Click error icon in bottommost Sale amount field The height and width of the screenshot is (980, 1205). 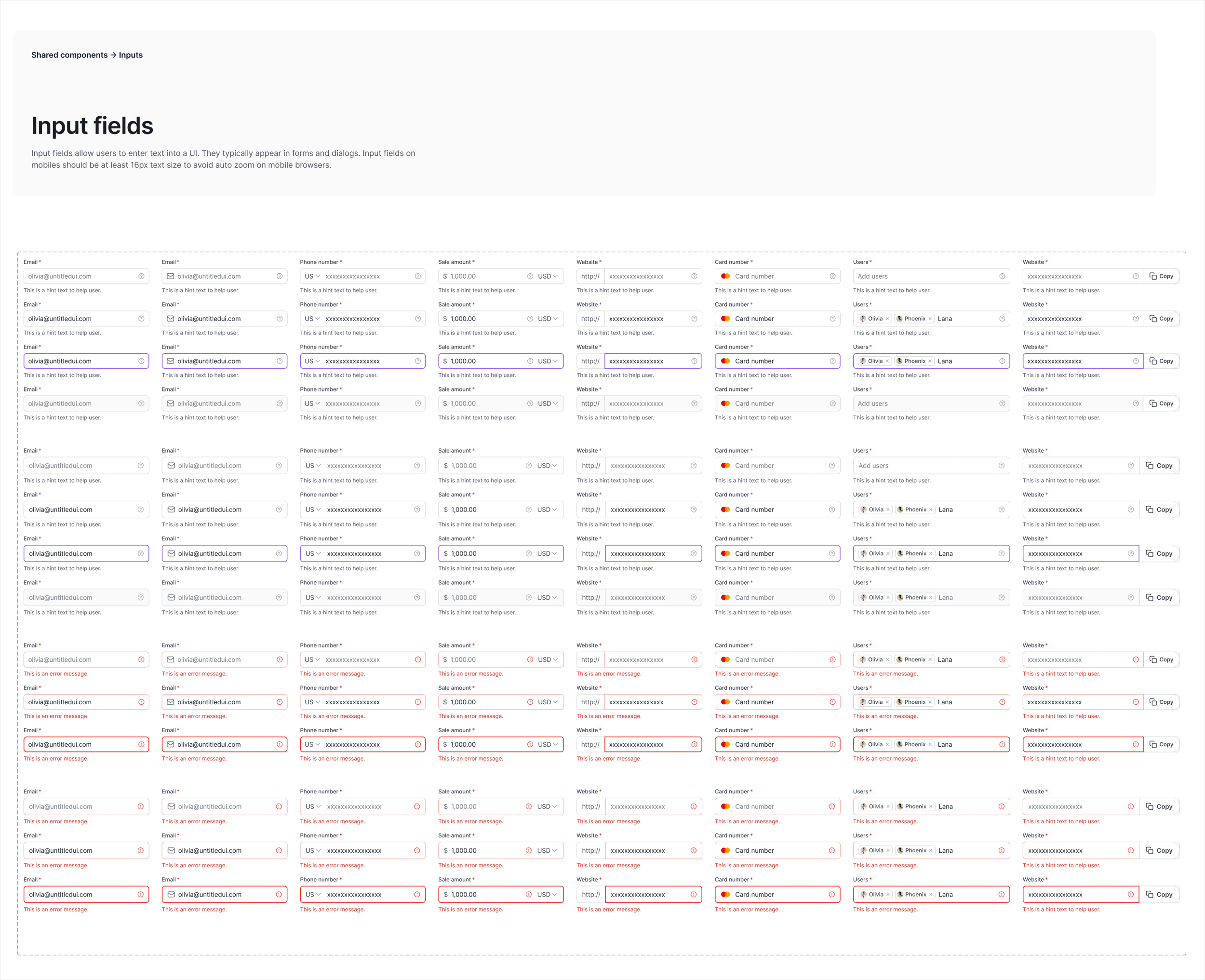[x=529, y=894]
